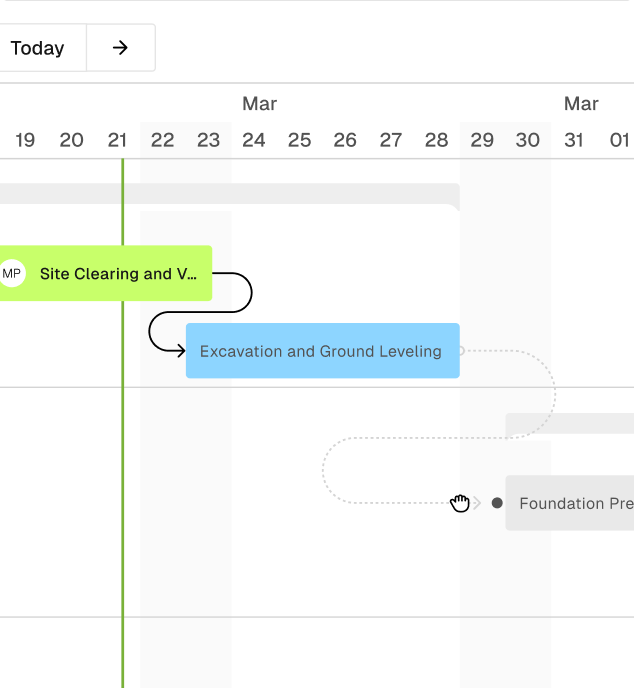Click the green today marker line
The width and height of the screenshot is (634, 688).
tap(123, 483)
